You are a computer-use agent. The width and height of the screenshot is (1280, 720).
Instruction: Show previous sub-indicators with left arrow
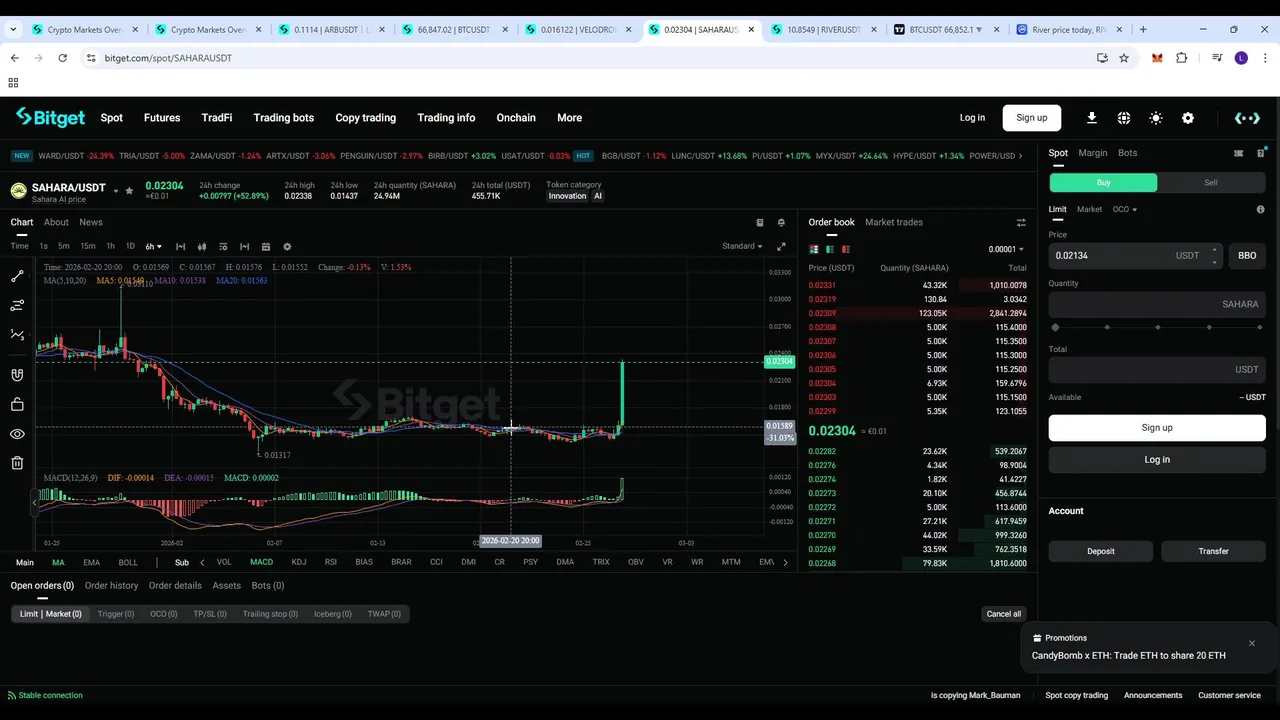(x=202, y=562)
